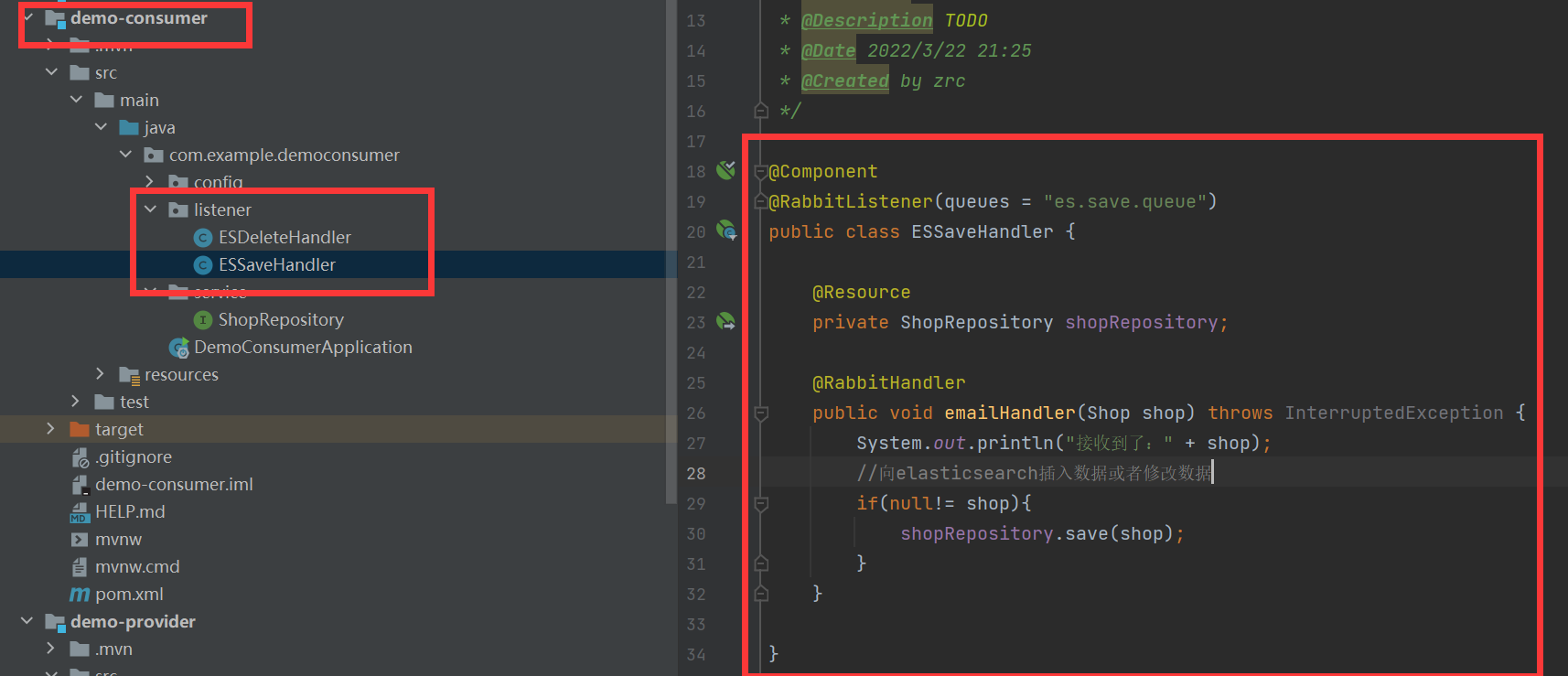This screenshot has width=1568, height=676.
Task: Click the DemoConsumerApplication Spring Boot icon
Action: [x=179, y=348]
